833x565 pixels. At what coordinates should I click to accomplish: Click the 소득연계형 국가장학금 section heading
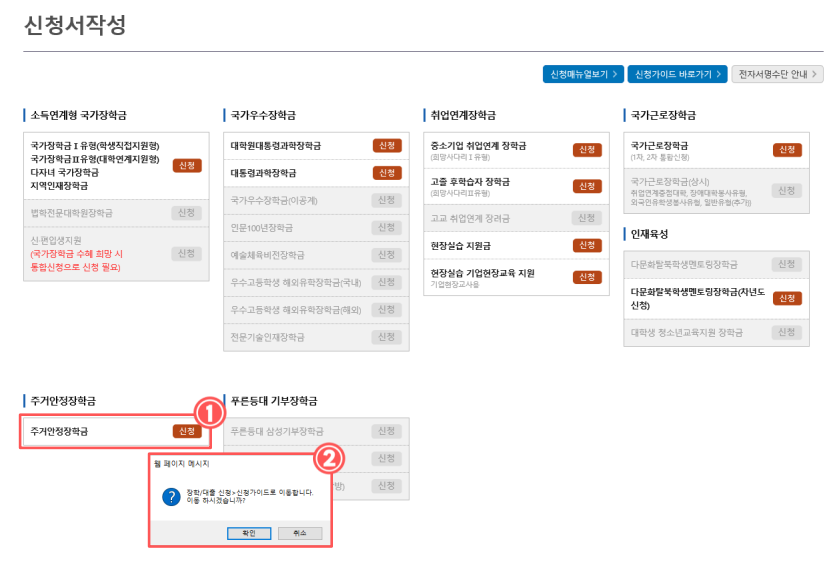point(79,115)
